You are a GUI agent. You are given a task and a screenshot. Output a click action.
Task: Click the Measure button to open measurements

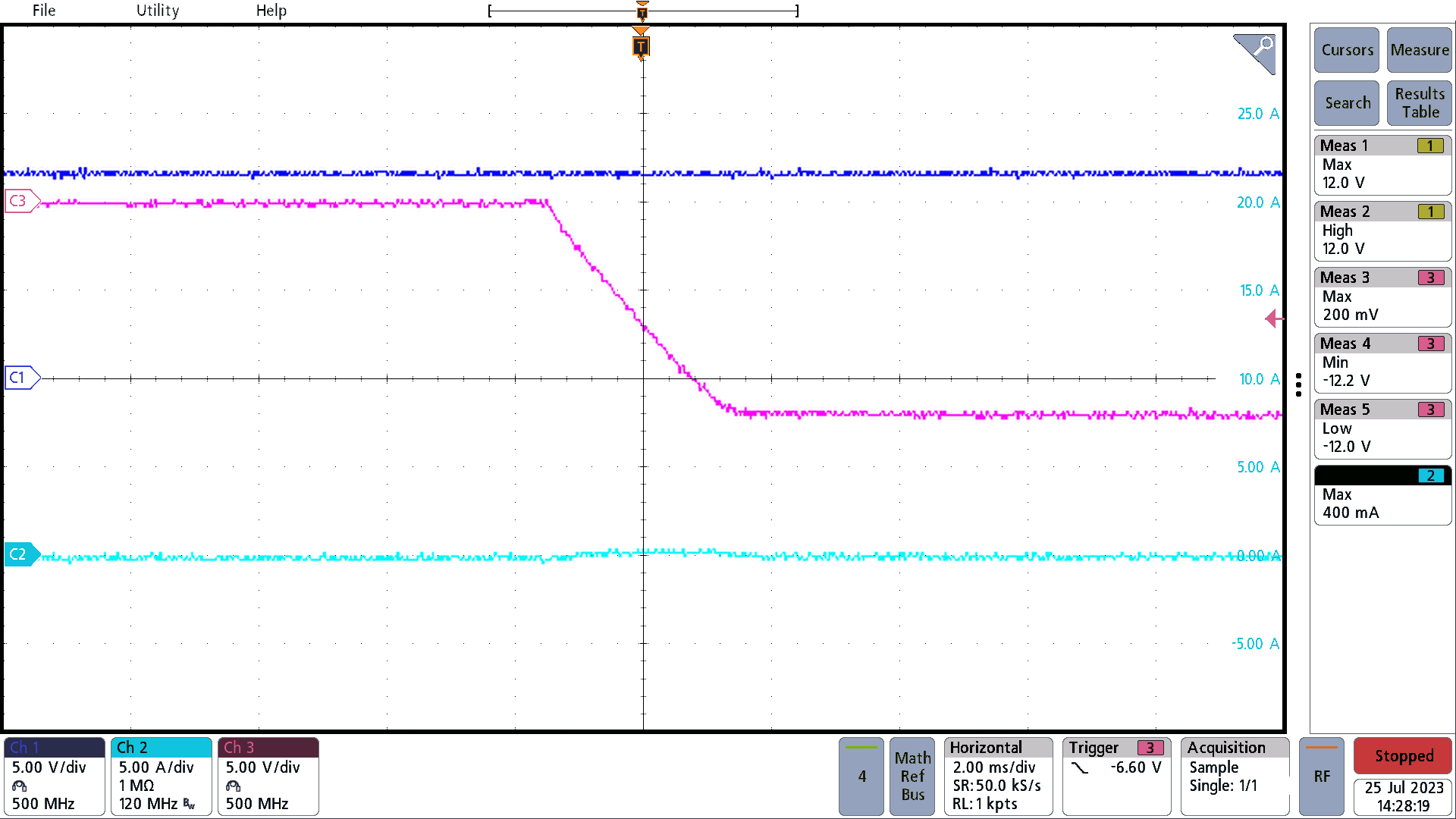(1418, 49)
